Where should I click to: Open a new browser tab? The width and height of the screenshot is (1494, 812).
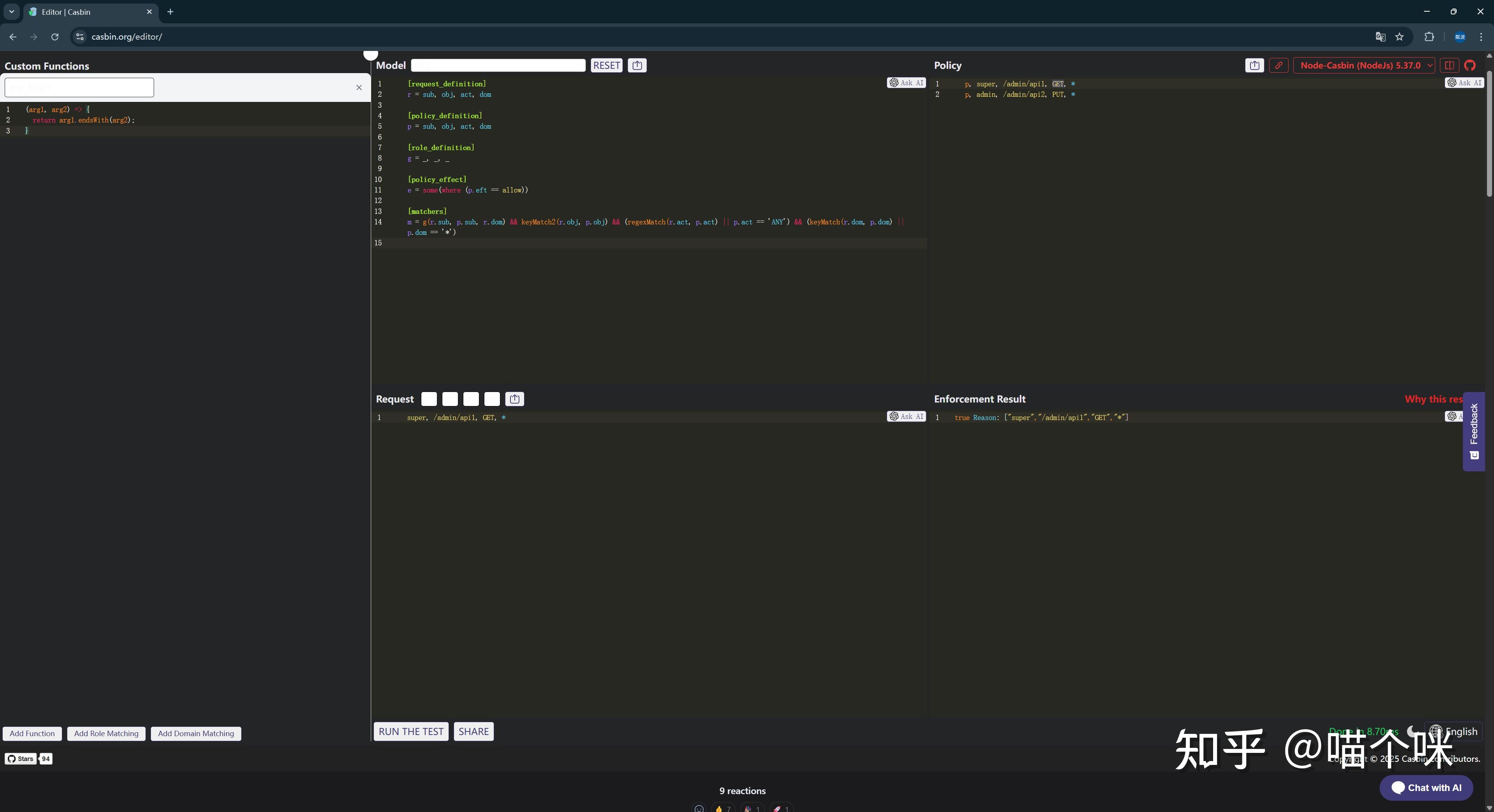click(170, 12)
